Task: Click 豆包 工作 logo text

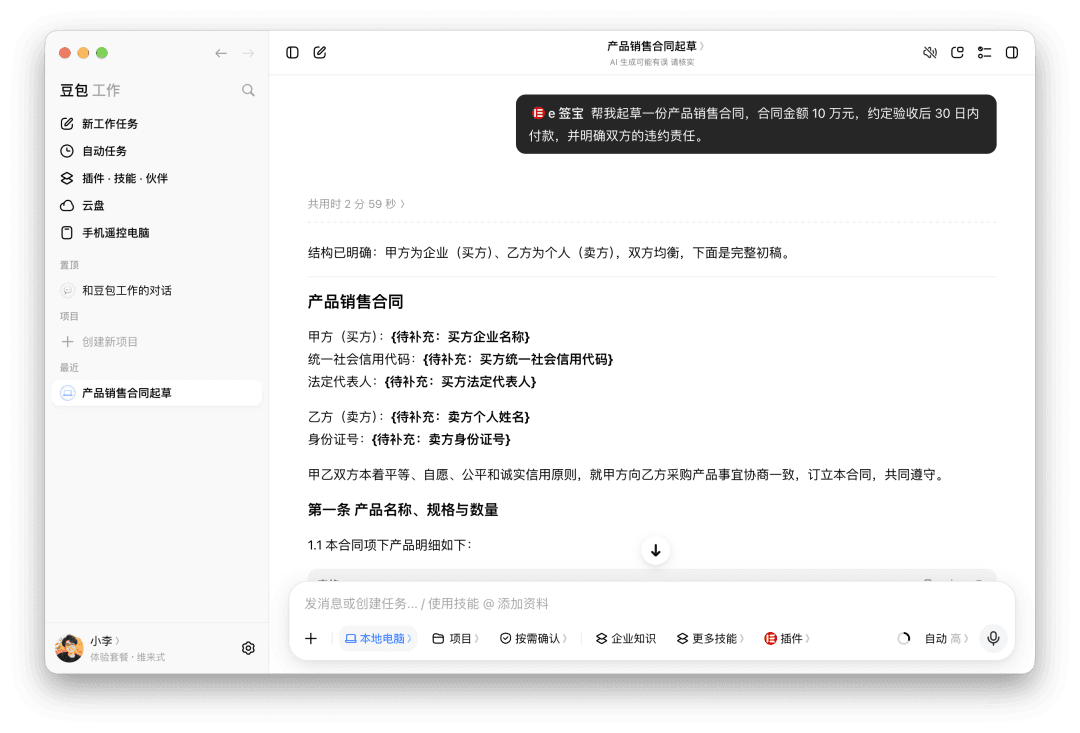Action: [90, 90]
